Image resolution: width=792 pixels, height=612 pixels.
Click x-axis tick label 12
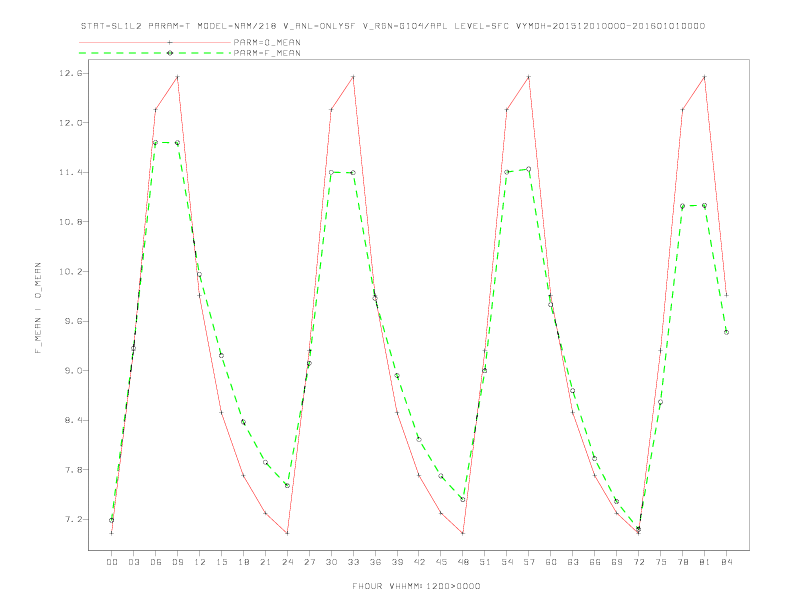click(x=200, y=562)
